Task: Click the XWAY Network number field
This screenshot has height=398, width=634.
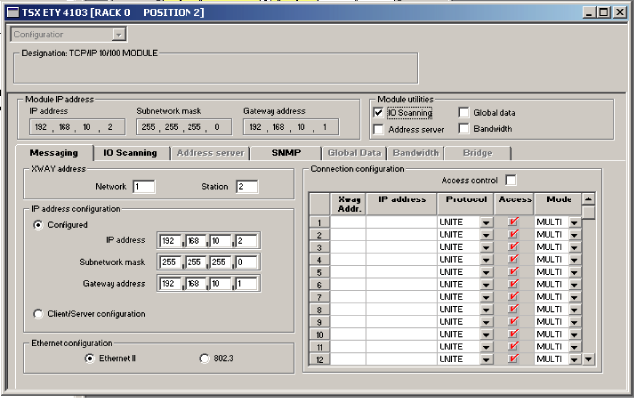Action: click(144, 186)
